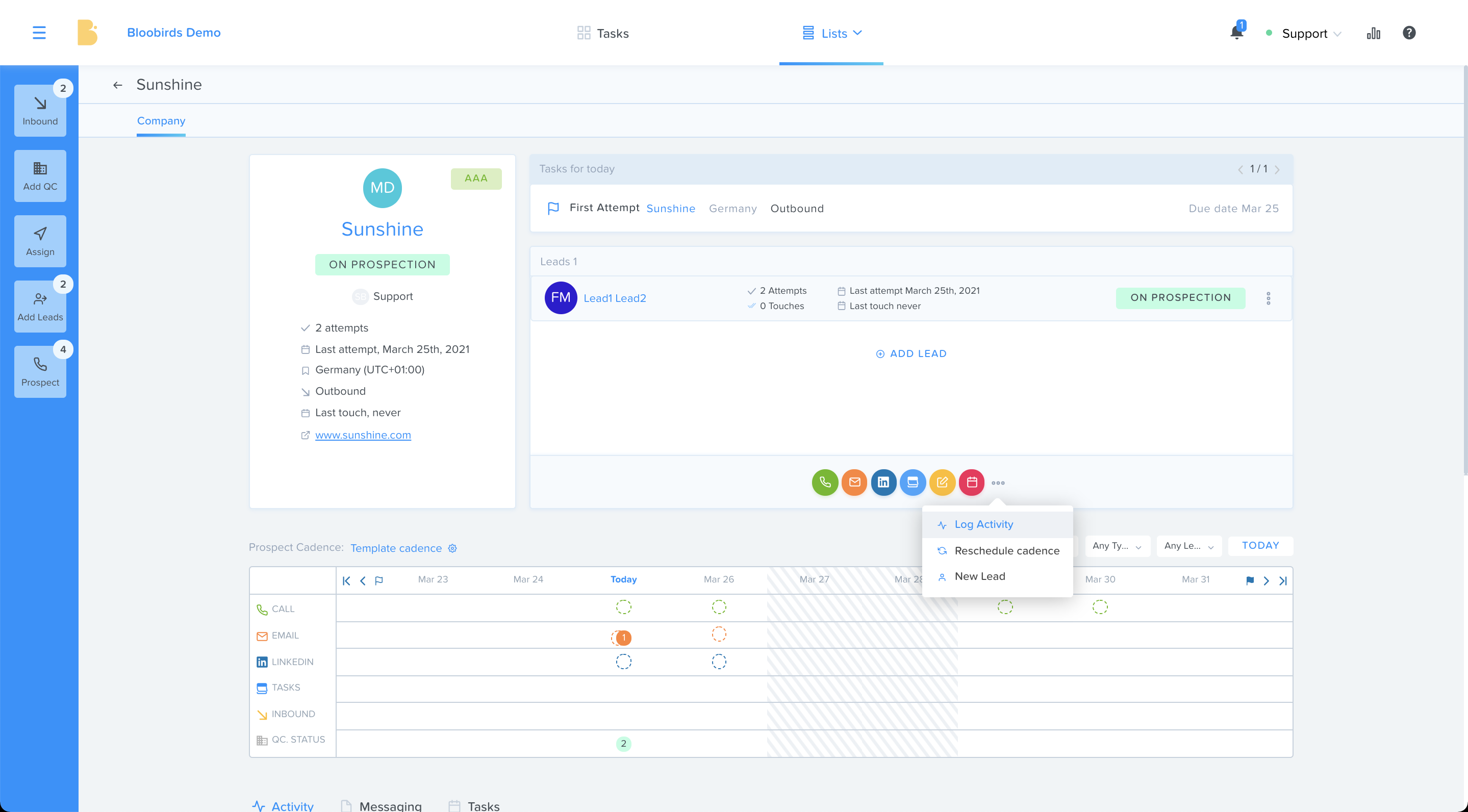Open the vertical dots menu for Lead1 Lead2
The width and height of the screenshot is (1468, 812).
[1268, 298]
